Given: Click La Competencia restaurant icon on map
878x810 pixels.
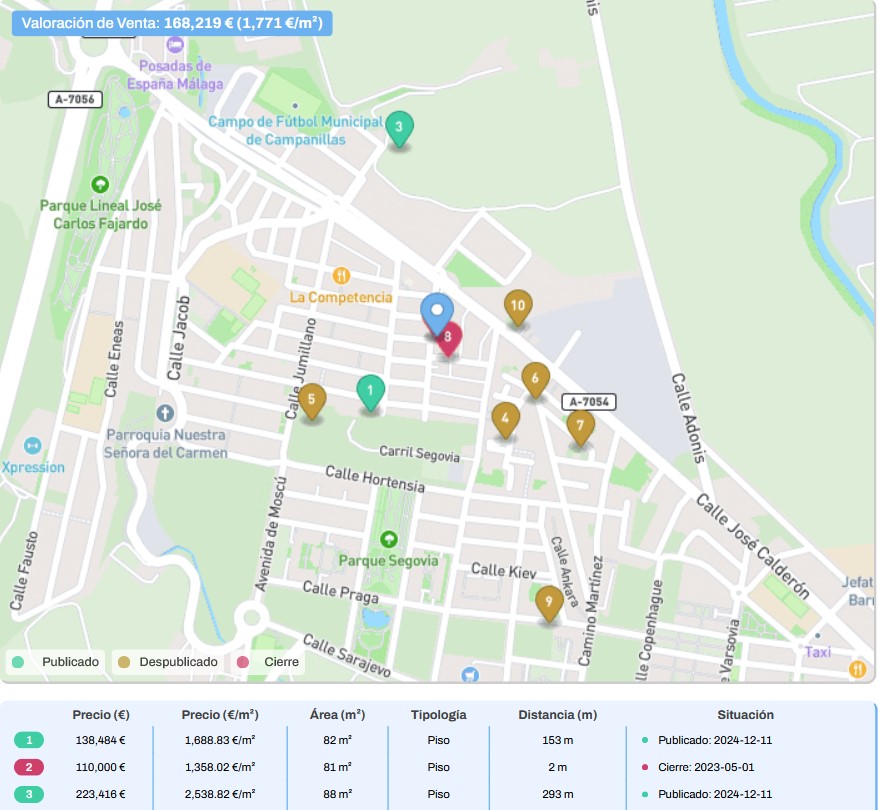Looking at the screenshot, I should click(x=342, y=275).
